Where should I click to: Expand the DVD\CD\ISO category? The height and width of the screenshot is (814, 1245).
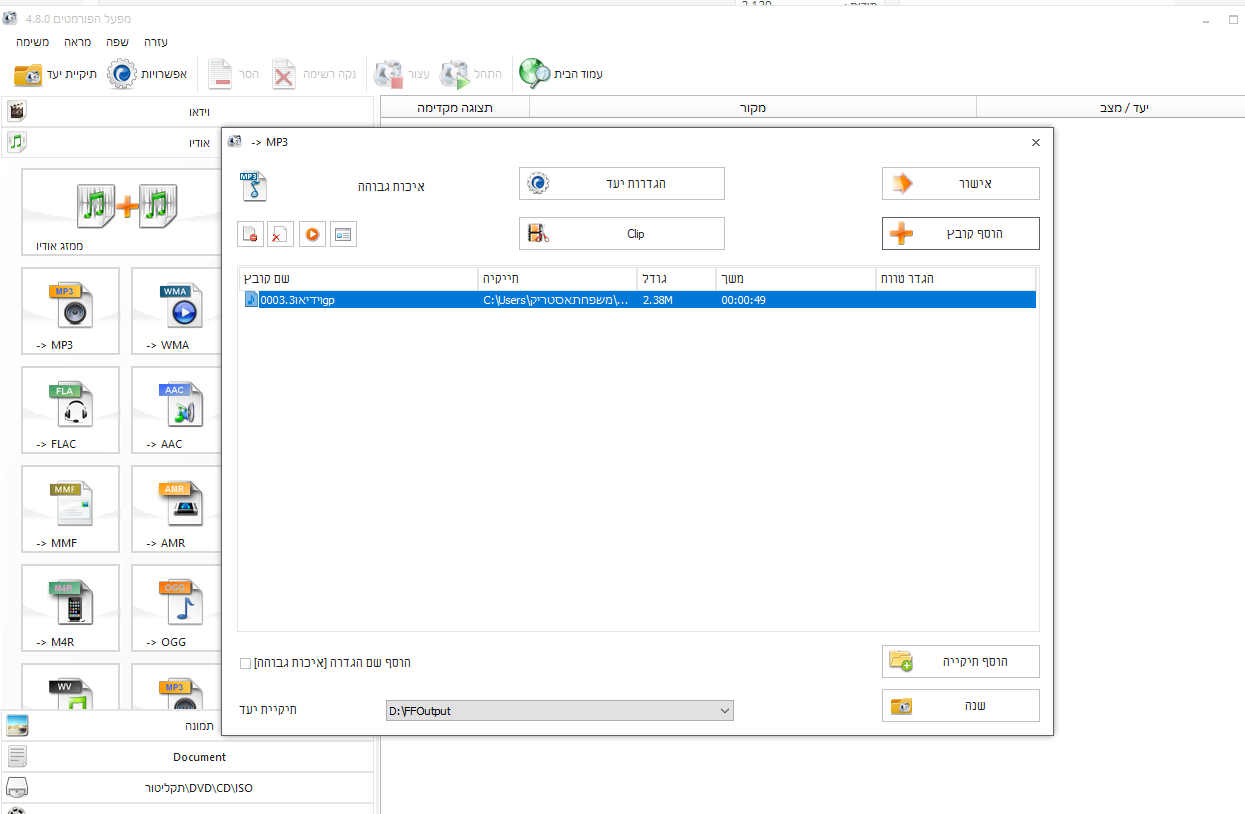coord(188,788)
